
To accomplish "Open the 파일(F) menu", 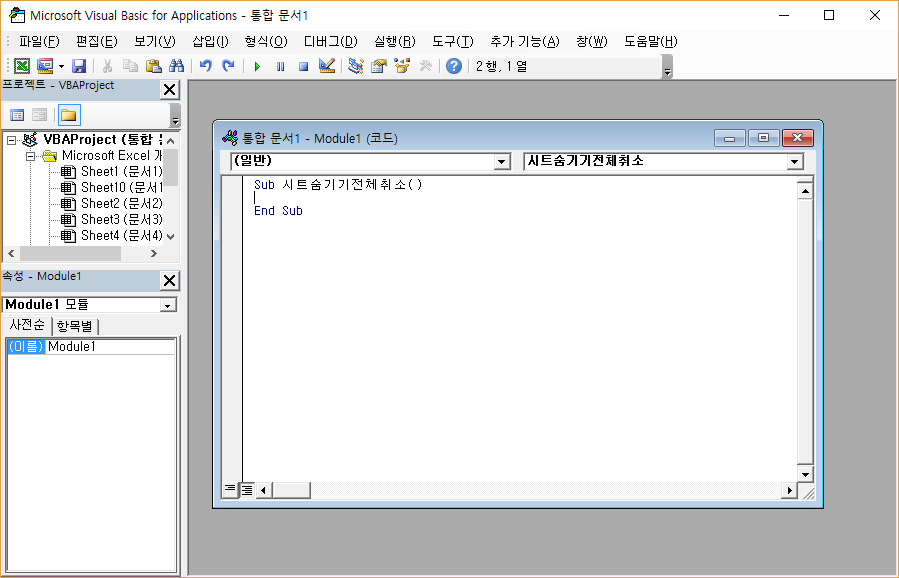I will tap(39, 41).
